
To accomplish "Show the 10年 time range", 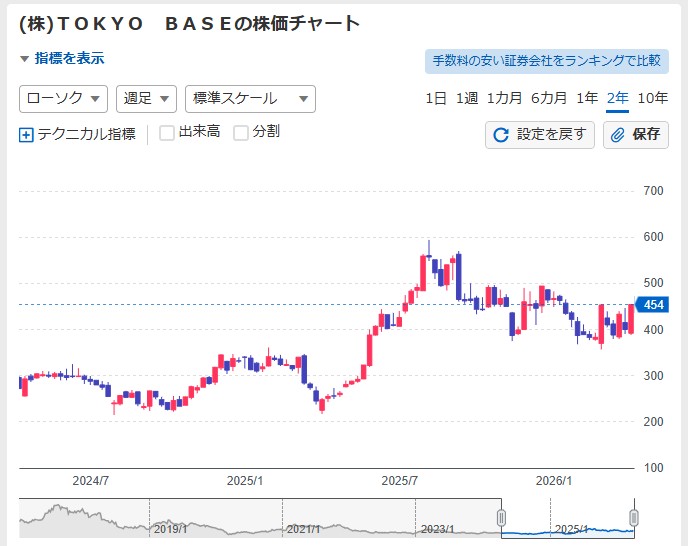I will point(652,98).
